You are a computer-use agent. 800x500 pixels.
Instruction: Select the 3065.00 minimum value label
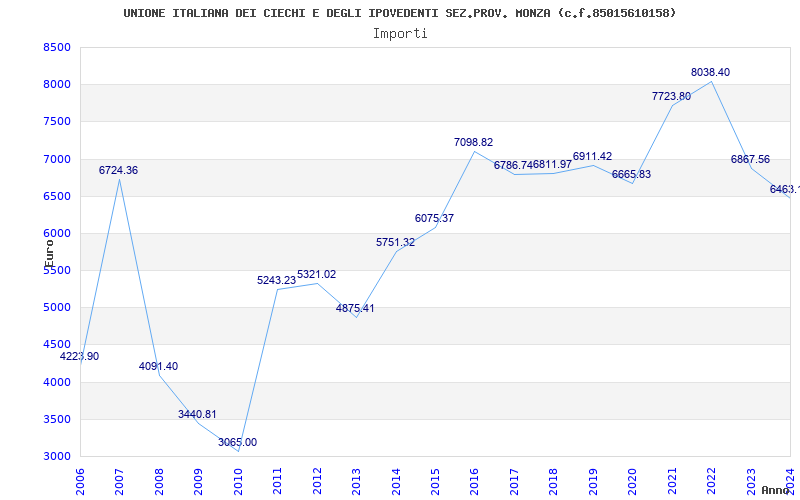[x=237, y=442]
